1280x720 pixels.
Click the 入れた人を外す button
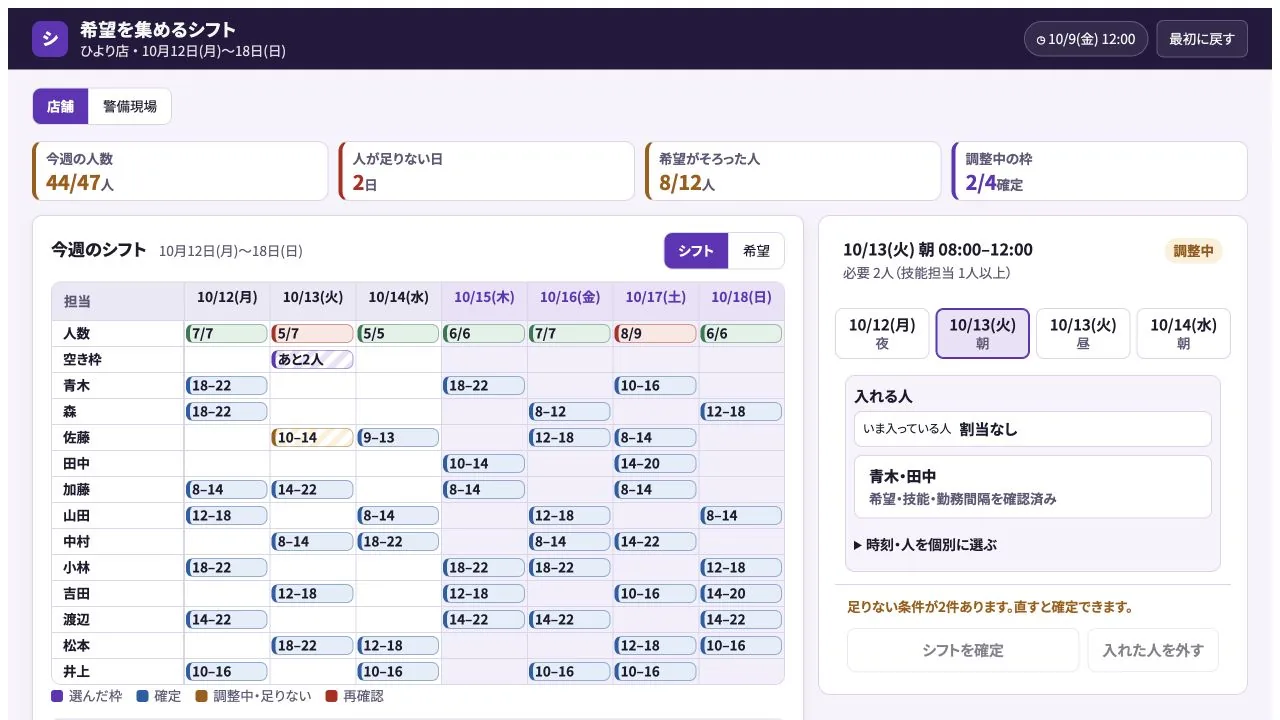click(1153, 650)
